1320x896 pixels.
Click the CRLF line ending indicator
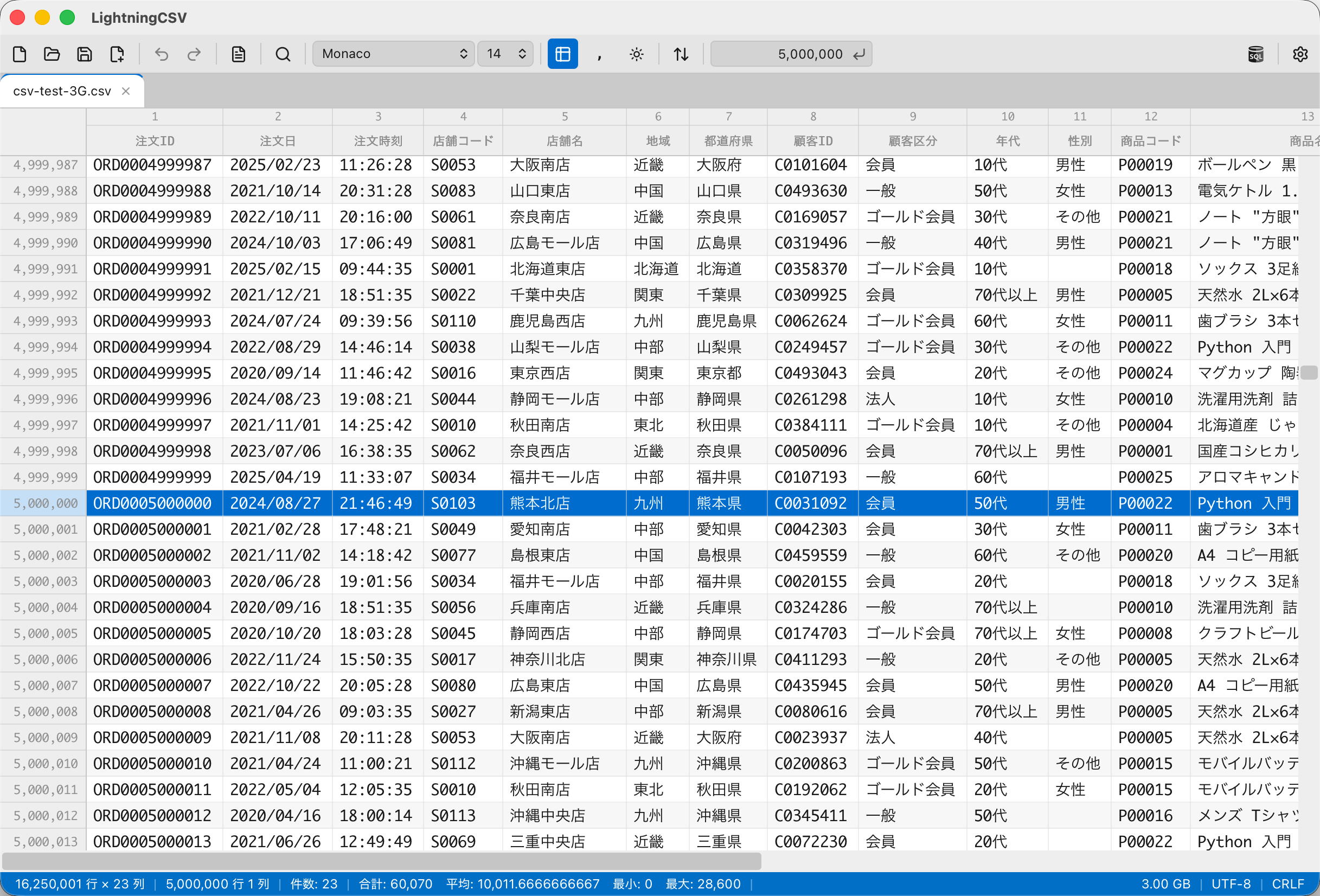click(x=1287, y=884)
